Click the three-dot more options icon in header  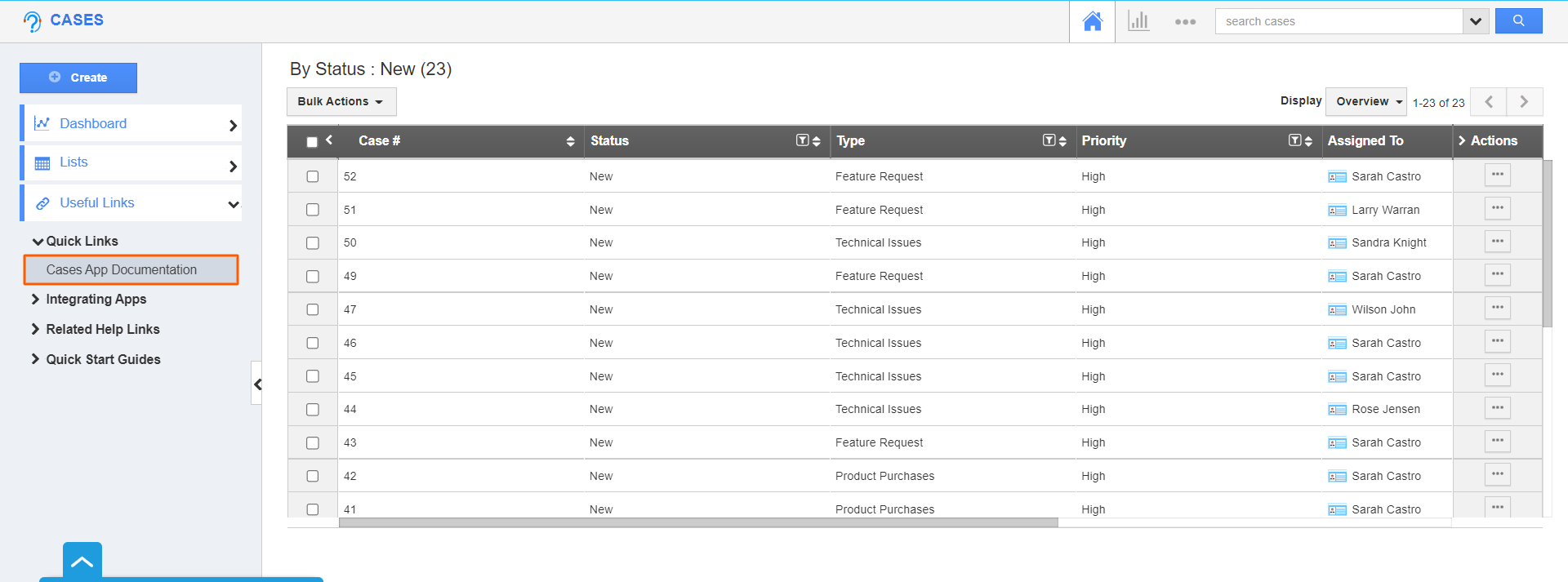tap(1185, 22)
